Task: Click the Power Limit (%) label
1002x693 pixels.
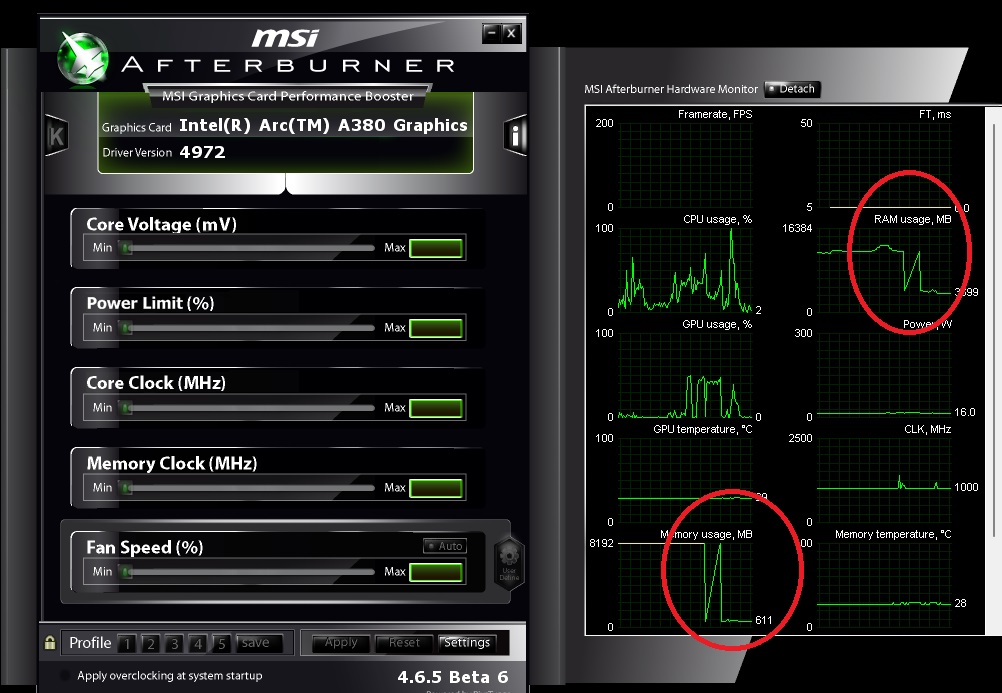Action: [150, 303]
